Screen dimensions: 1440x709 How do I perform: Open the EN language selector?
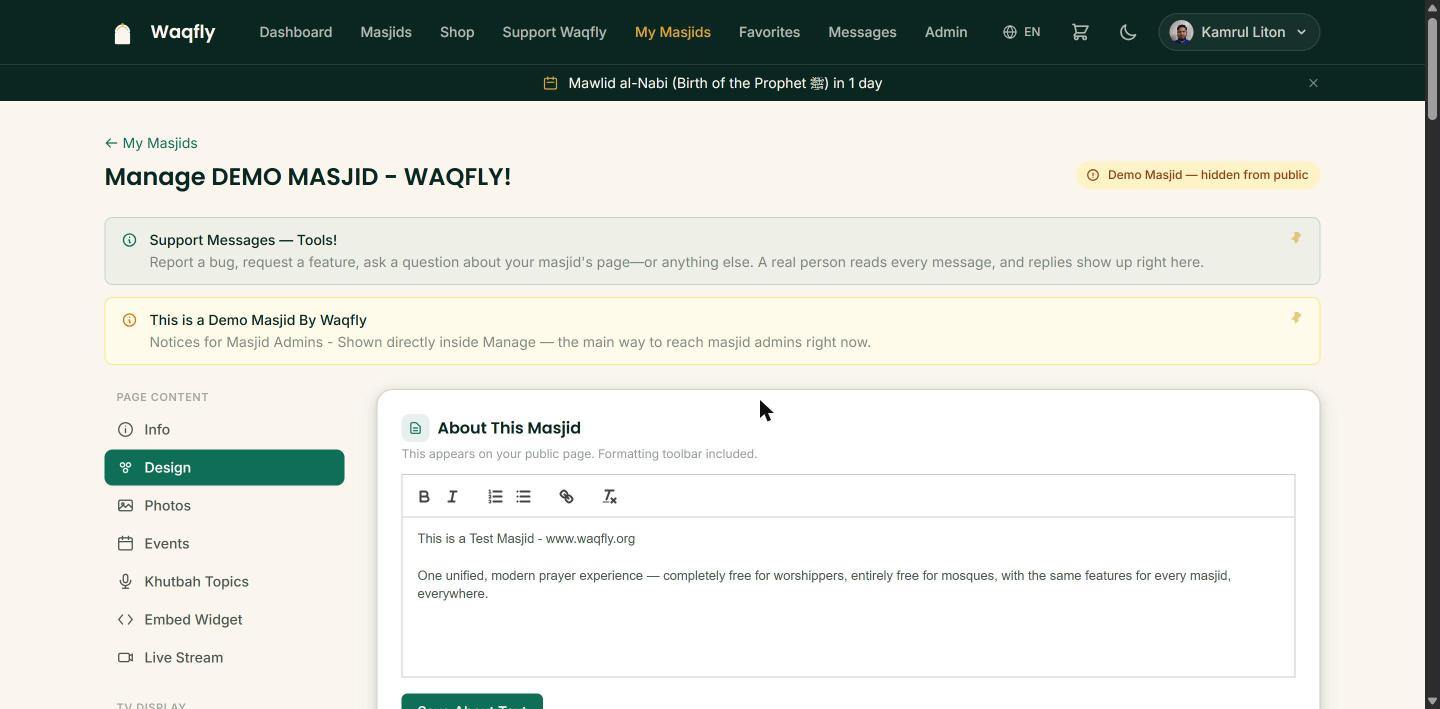pos(1021,32)
